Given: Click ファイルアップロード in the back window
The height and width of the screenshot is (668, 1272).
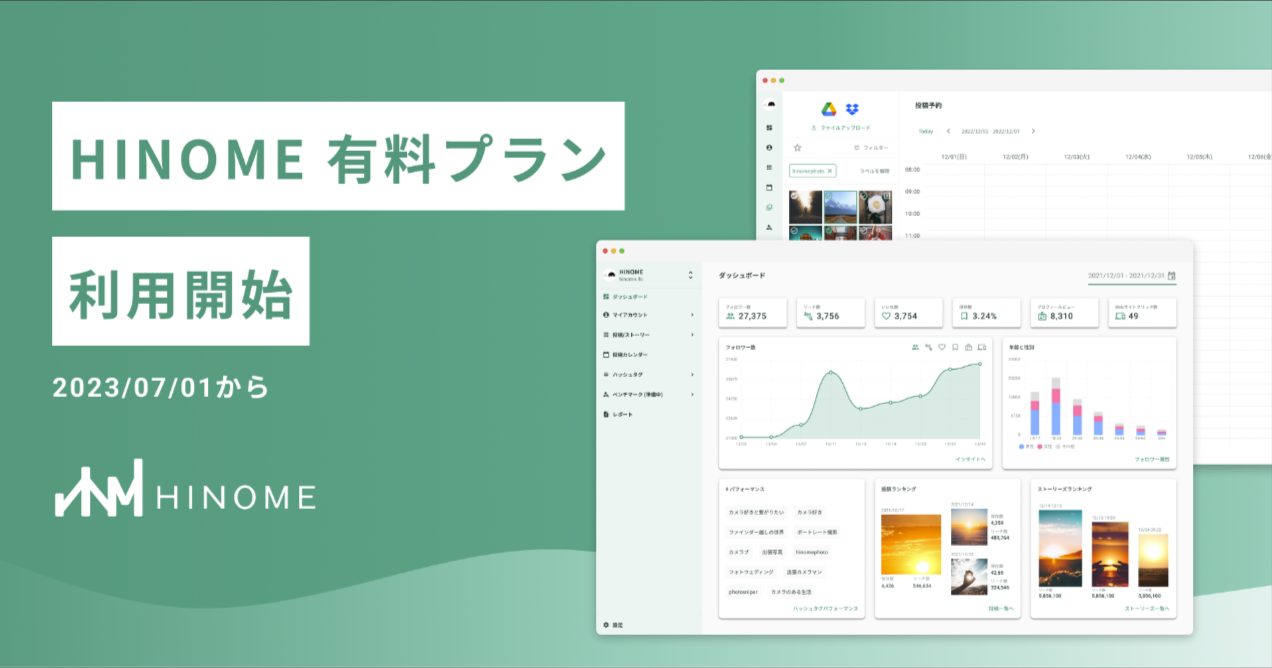Looking at the screenshot, I should point(840,128).
